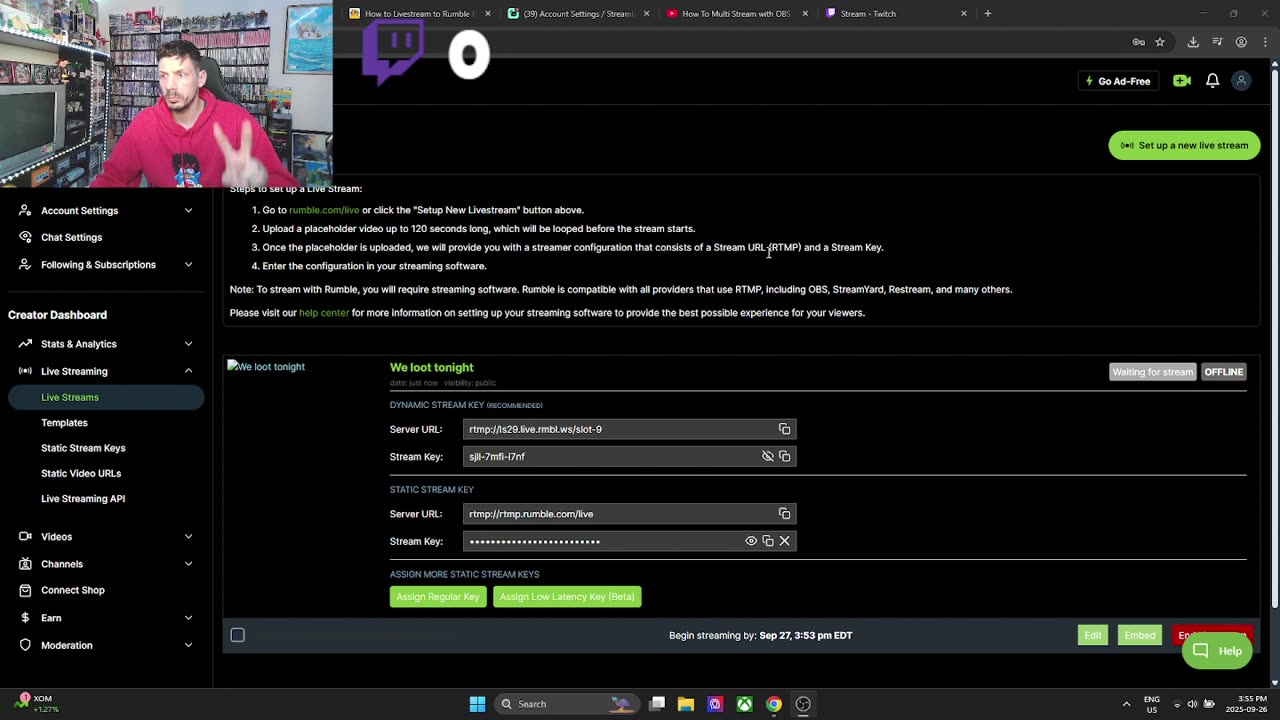Click Assign Regular Key button
The height and width of the screenshot is (720, 1280).
click(438, 597)
